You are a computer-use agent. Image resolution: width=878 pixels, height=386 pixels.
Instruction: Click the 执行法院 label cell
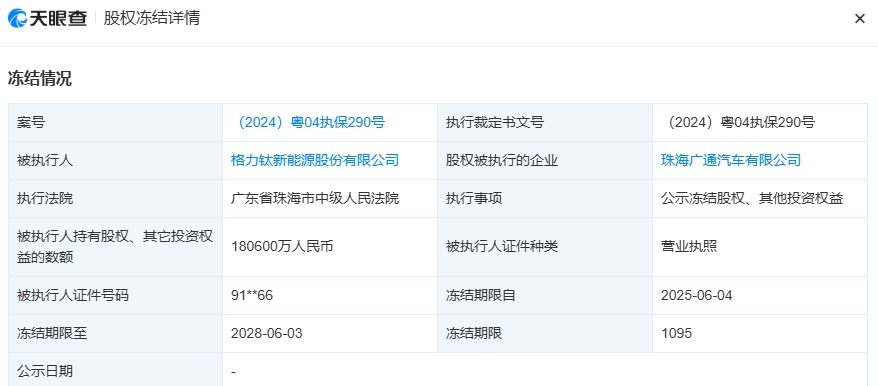click(x=115, y=199)
